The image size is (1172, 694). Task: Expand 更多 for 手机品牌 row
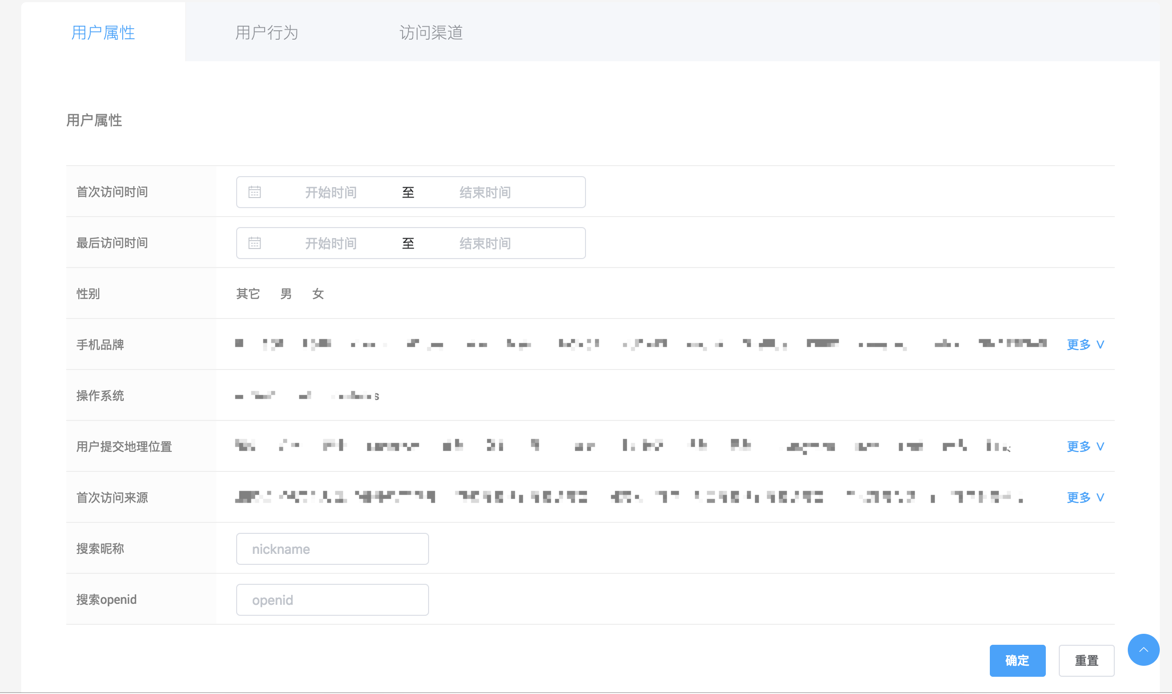coord(1085,345)
